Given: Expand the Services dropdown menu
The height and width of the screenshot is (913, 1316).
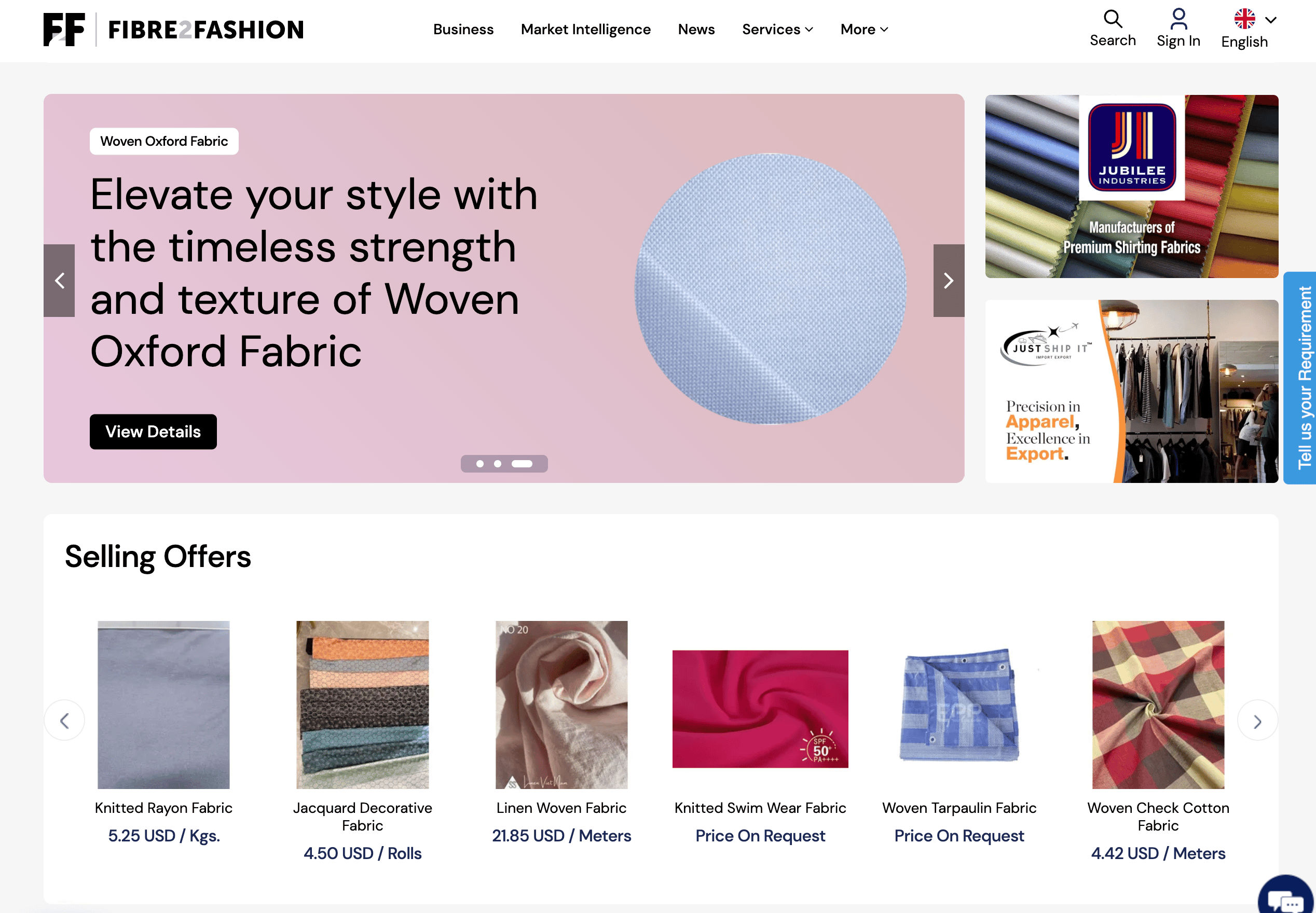Looking at the screenshot, I should [x=777, y=29].
